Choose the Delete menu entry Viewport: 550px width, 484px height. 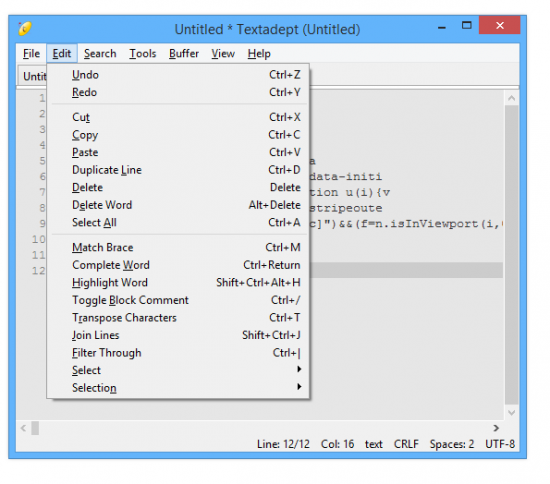click(x=178, y=187)
